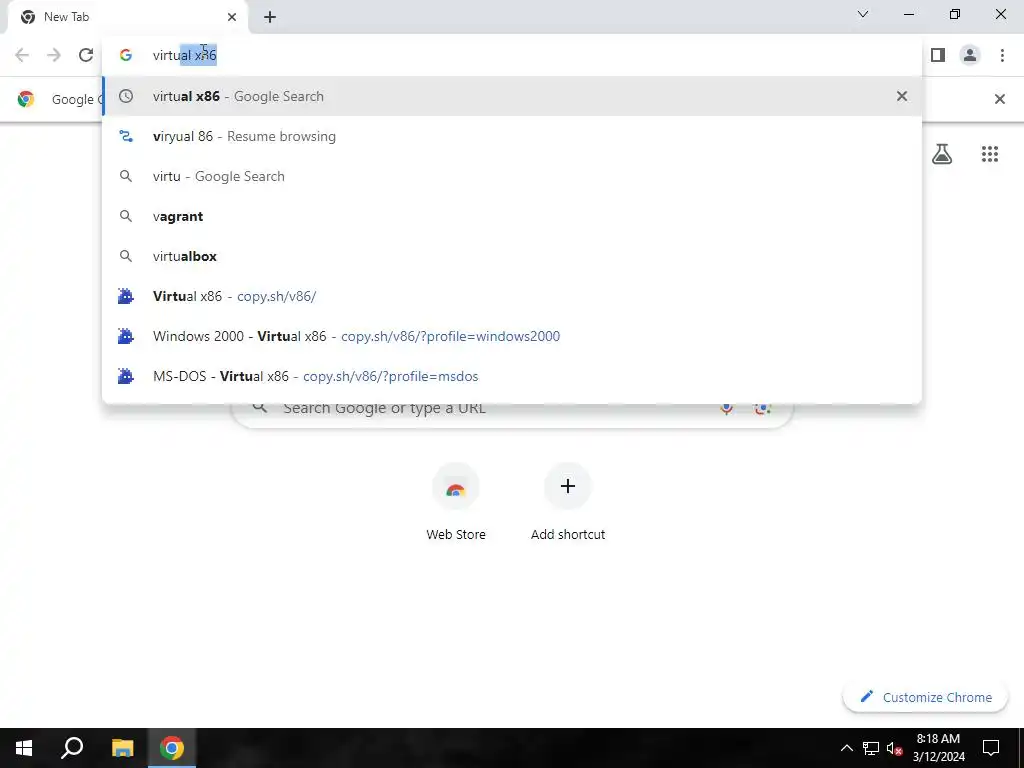The image size is (1024, 768).
Task: Toggle the side panel icon
Action: pyautogui.click(x=938, y=55)
